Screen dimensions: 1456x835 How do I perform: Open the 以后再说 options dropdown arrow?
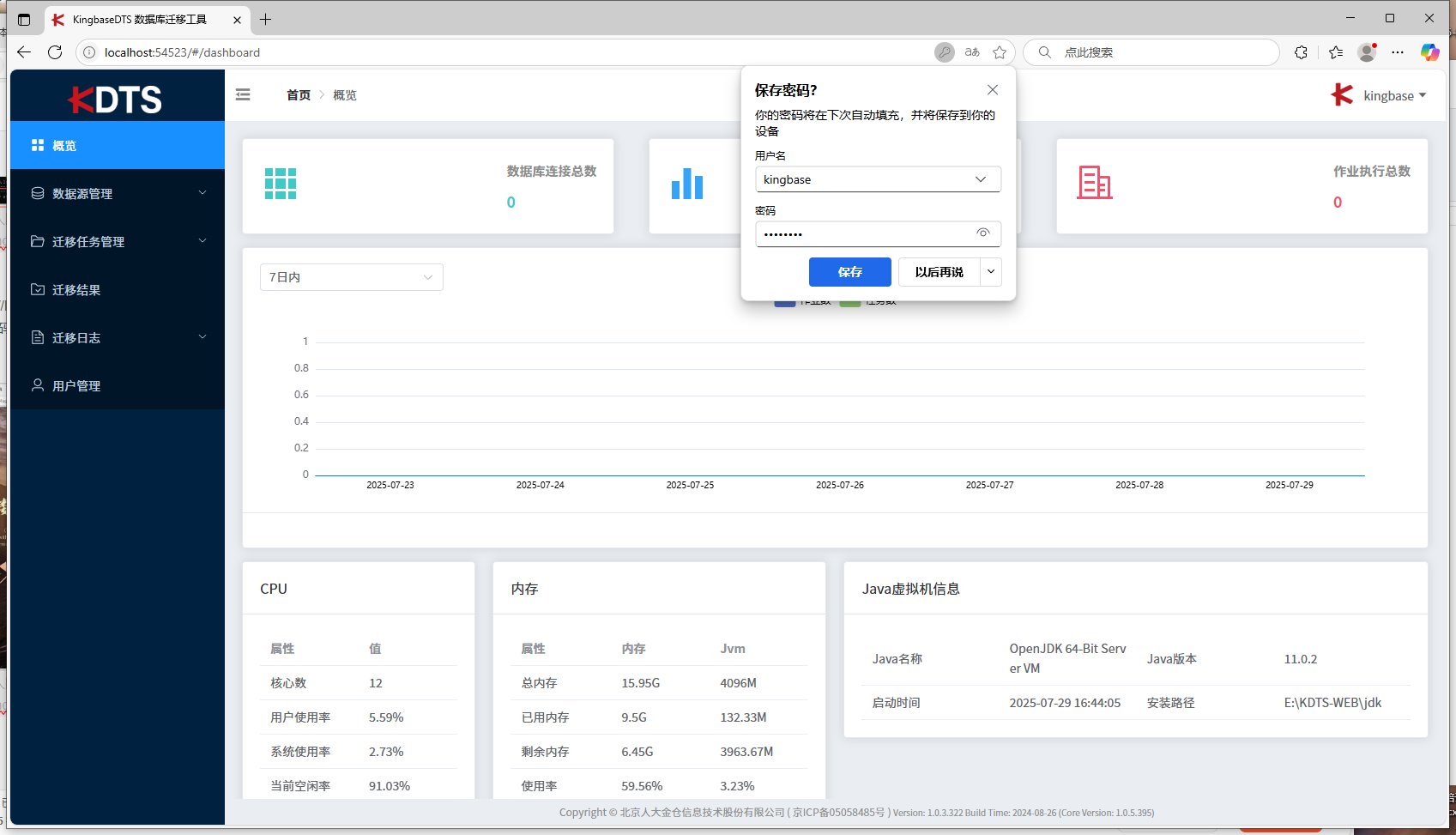click(x=991, y=272)
